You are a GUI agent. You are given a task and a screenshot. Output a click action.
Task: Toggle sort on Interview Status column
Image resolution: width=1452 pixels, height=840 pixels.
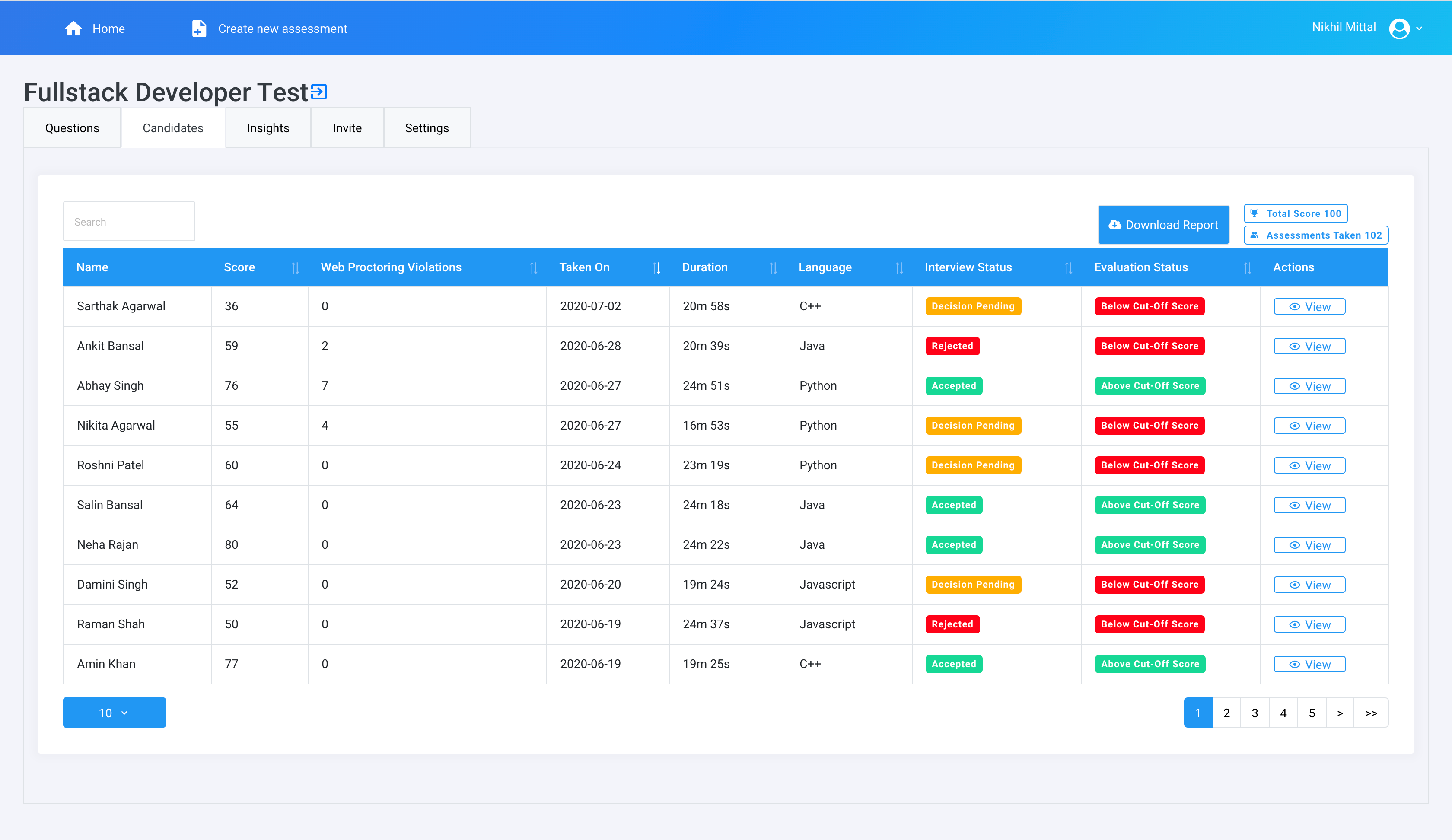[x=1066, y=267]
